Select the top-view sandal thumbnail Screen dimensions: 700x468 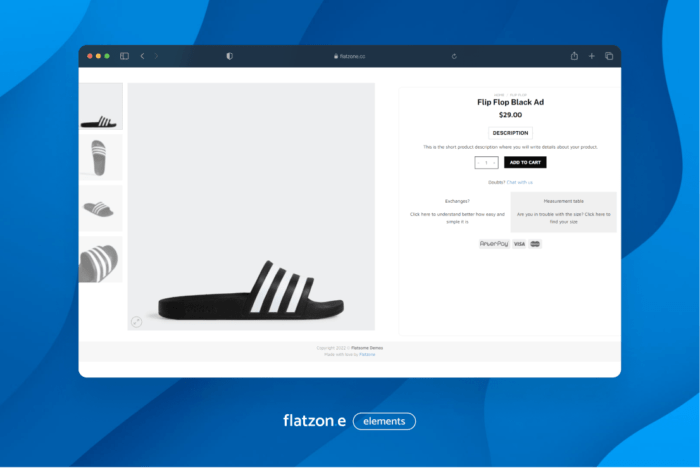pyautogui.click(x=101, y=158)
